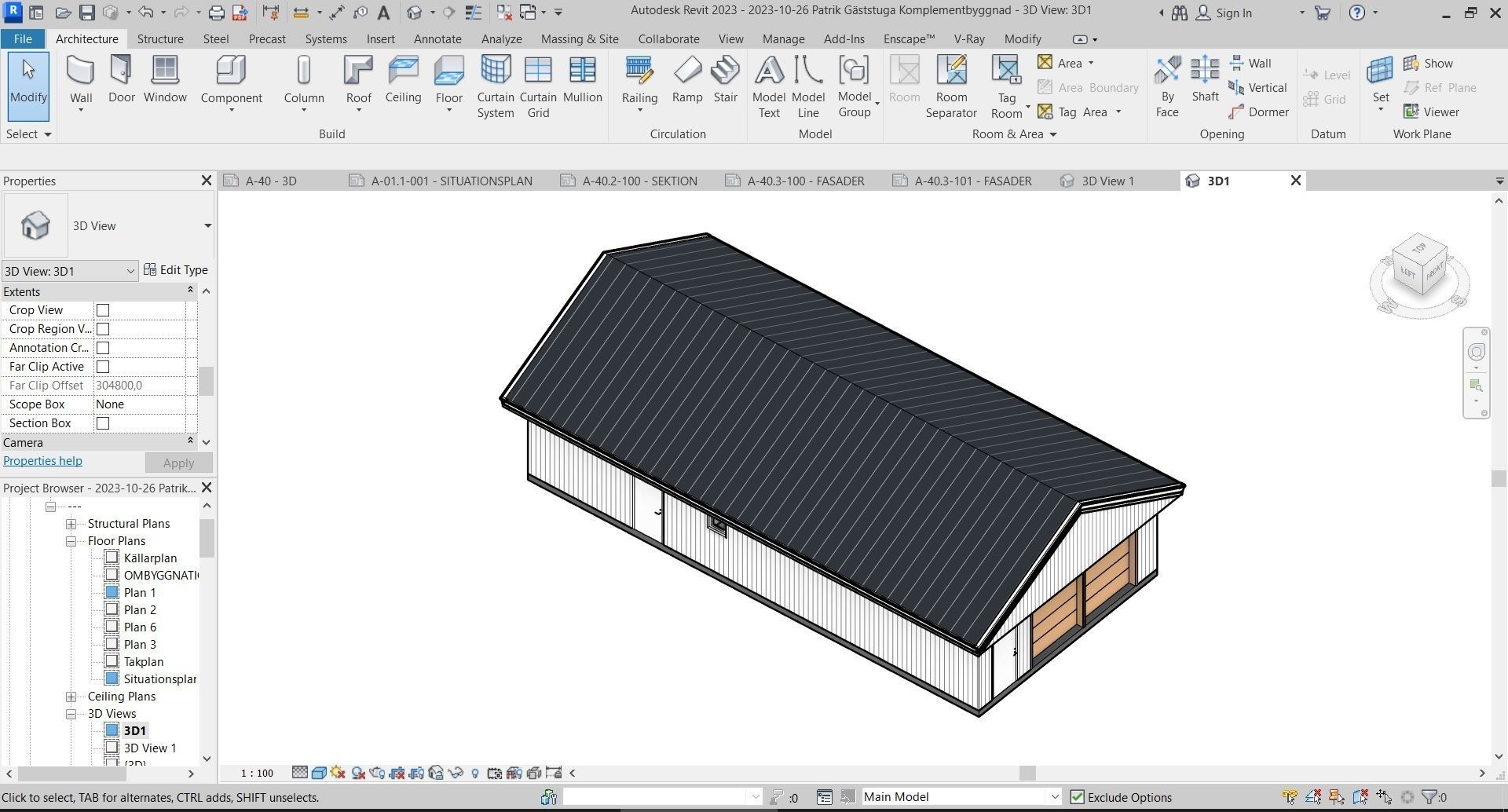The image size is (1508, 812).
Task: Click the Edit Type button
Action: coord(176,270)
